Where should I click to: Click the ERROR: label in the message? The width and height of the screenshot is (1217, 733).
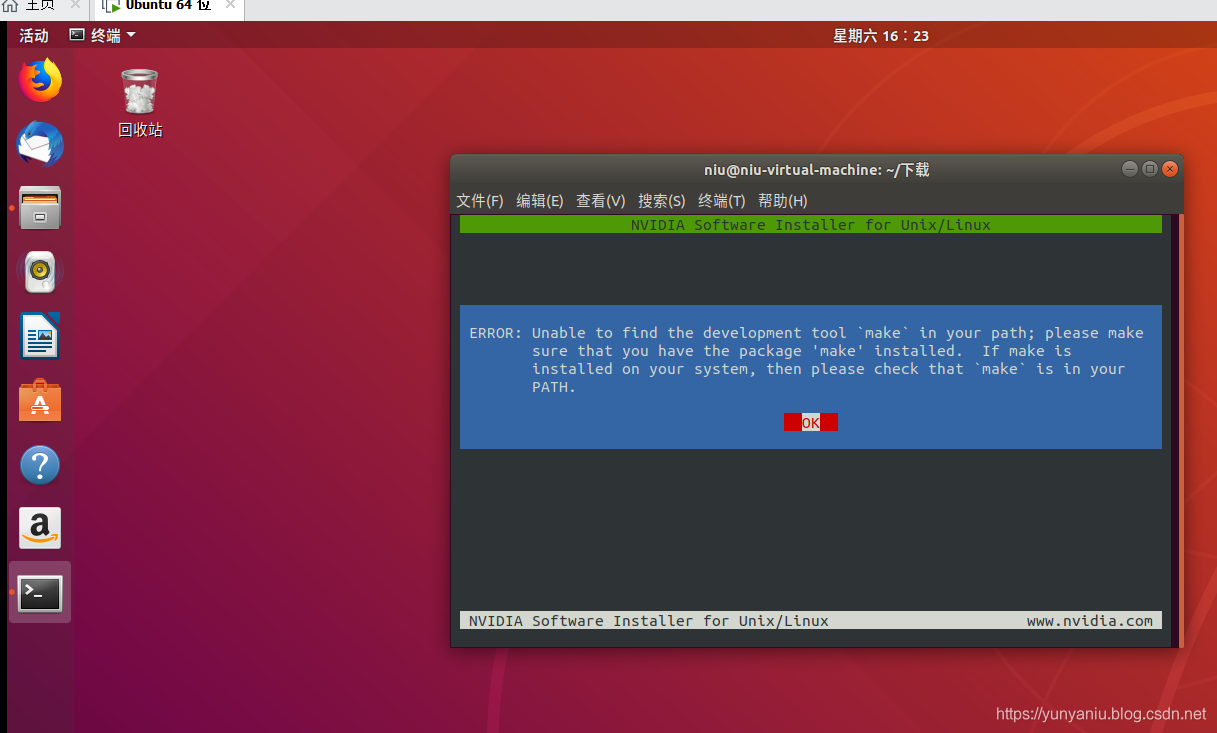point(496,333)
